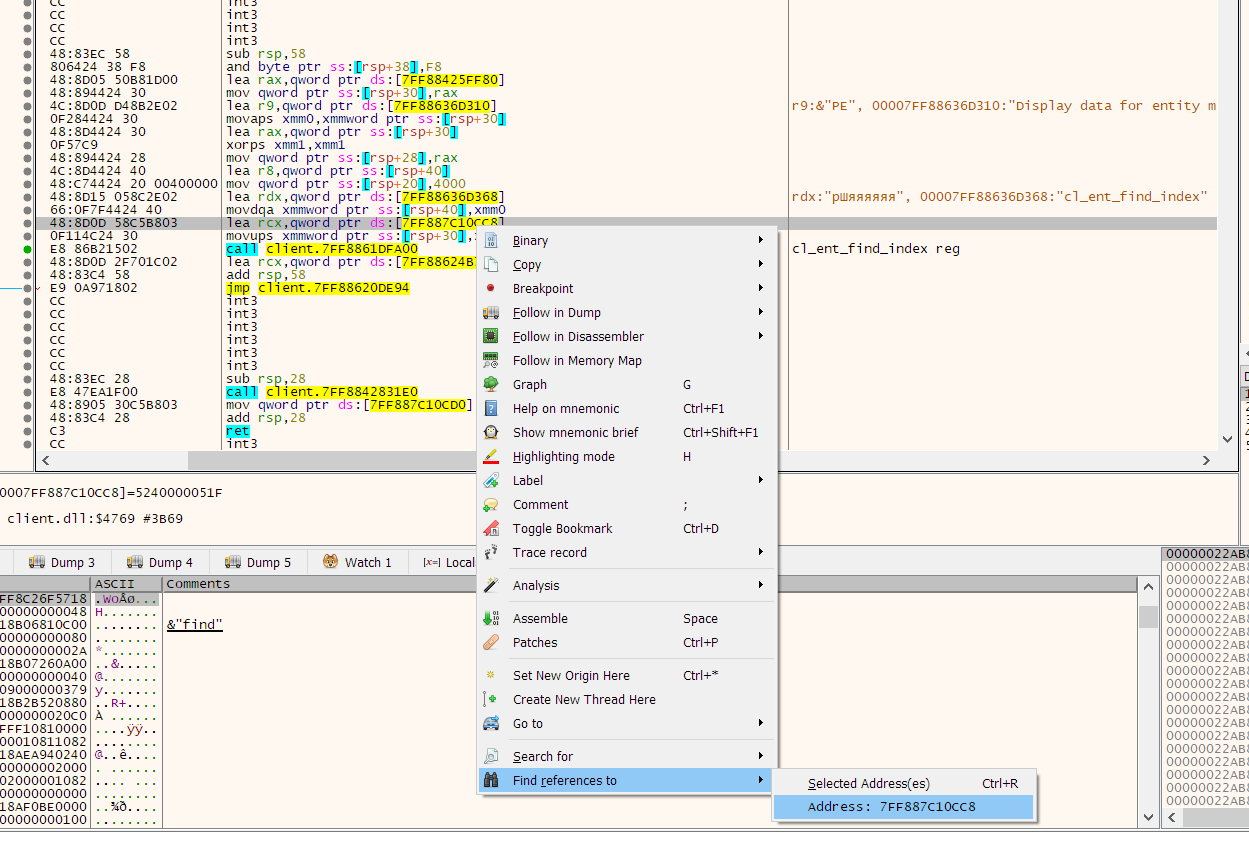
Task: Click the Graph tree icon
Action: 491,384
